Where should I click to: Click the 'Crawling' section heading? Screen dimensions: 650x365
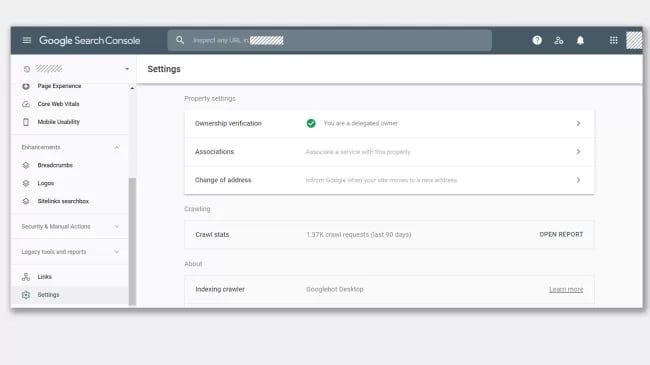[197, 209]
